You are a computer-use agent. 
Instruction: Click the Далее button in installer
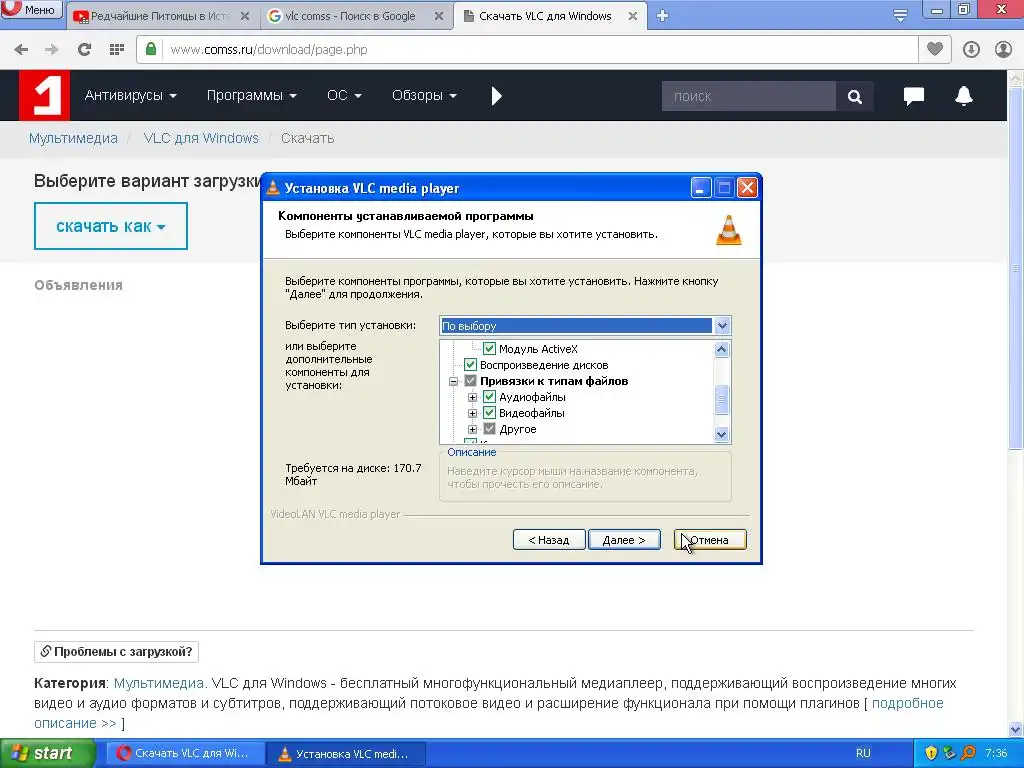coord(624,540)
